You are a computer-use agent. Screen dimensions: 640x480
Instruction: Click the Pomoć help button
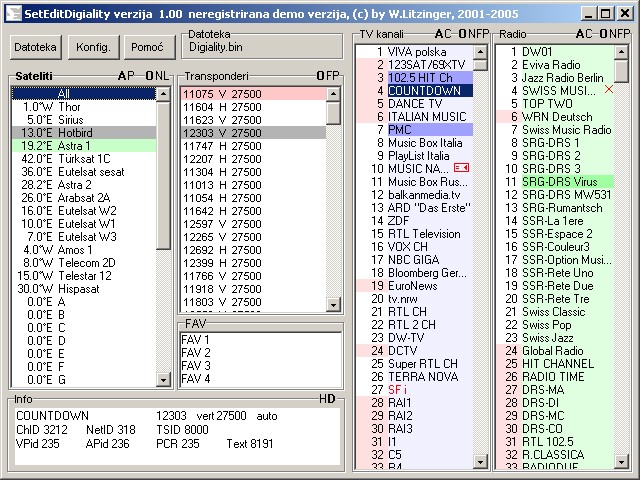[147, 47]
